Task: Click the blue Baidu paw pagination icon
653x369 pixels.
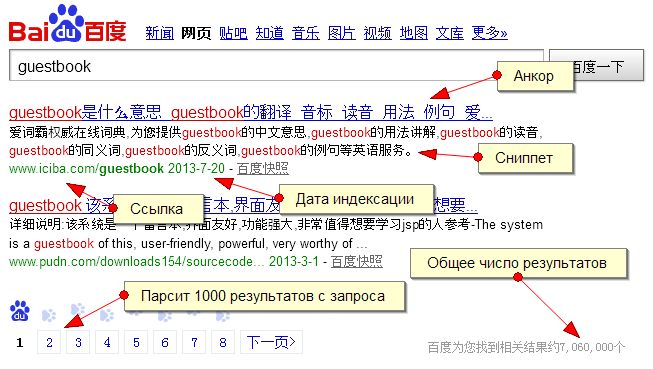Action: pos(20,311)
